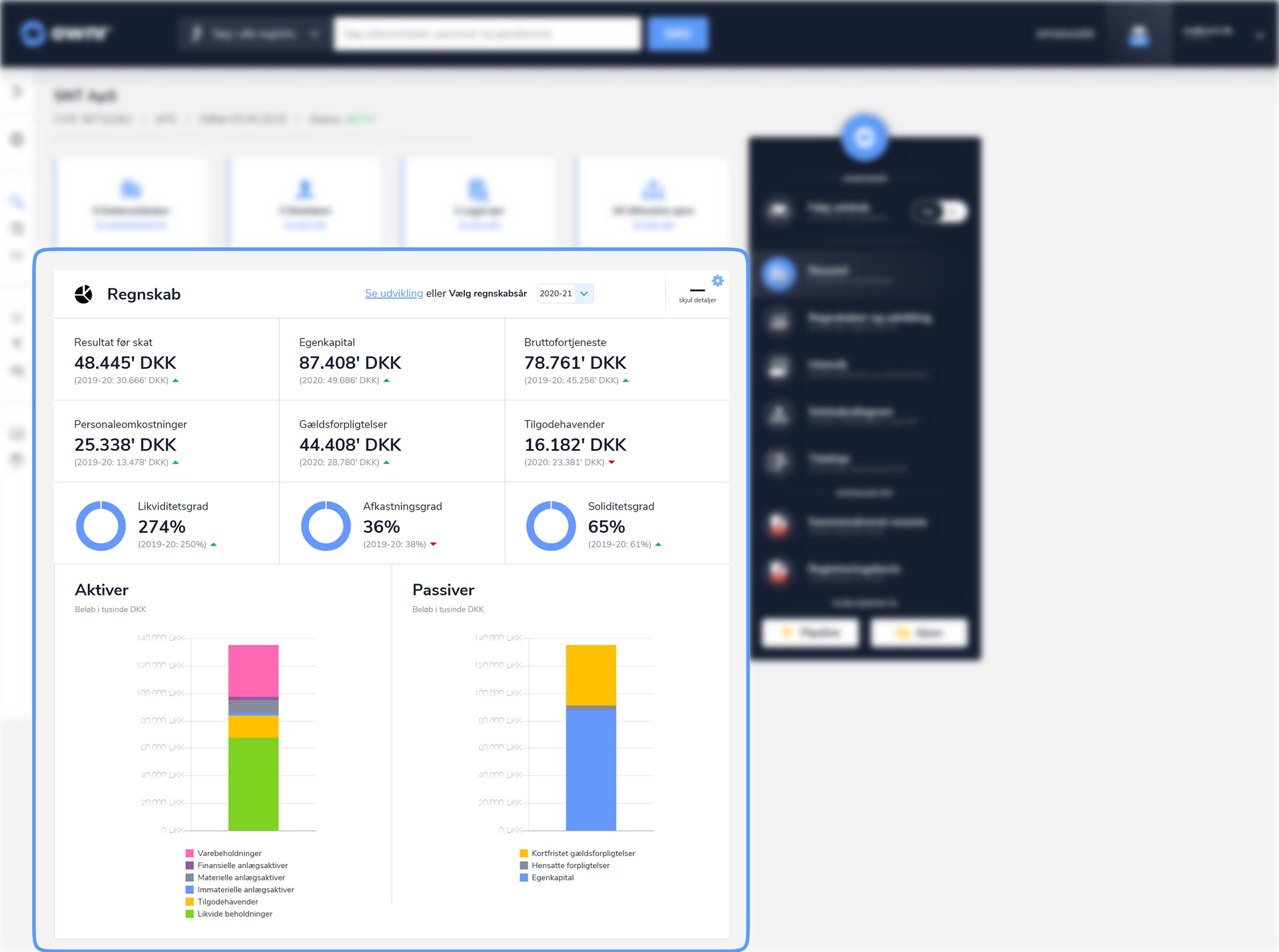Image resolution: width=1279 pixels, height=952 pixels.
Task: Click green trend arrow under Egenkapital value
Action: (x=386, y=380)
